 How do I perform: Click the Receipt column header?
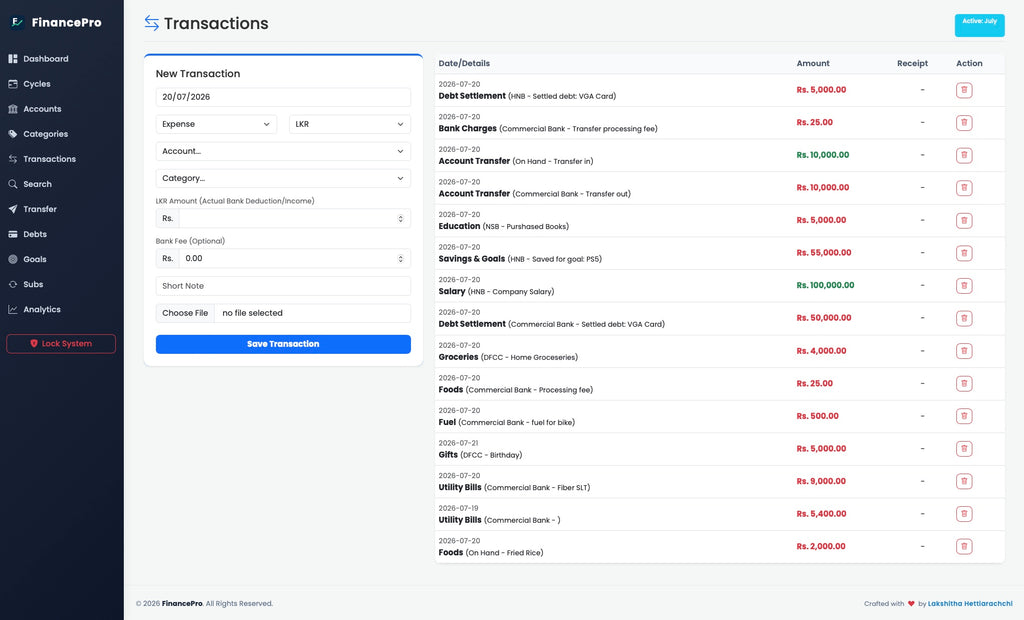[x=912, y=63]
